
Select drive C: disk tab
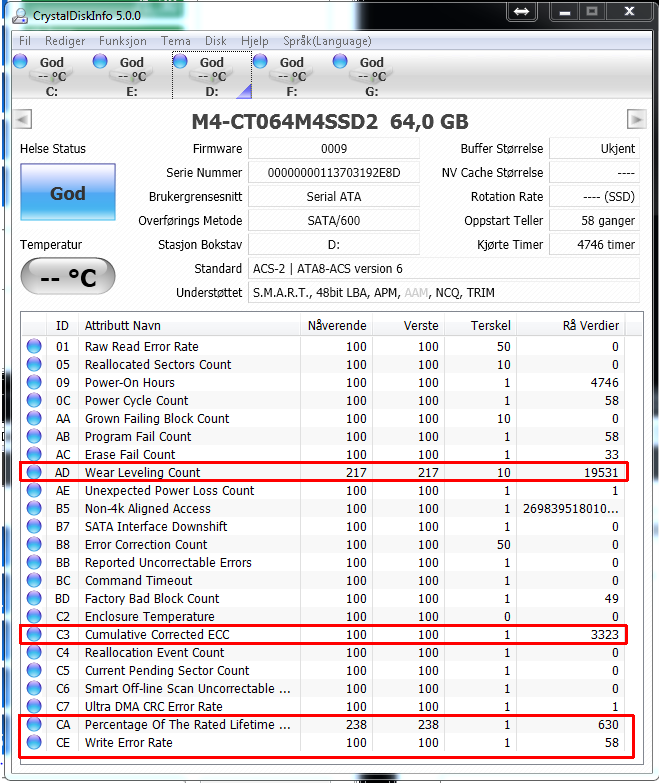[x=52, y=75]
